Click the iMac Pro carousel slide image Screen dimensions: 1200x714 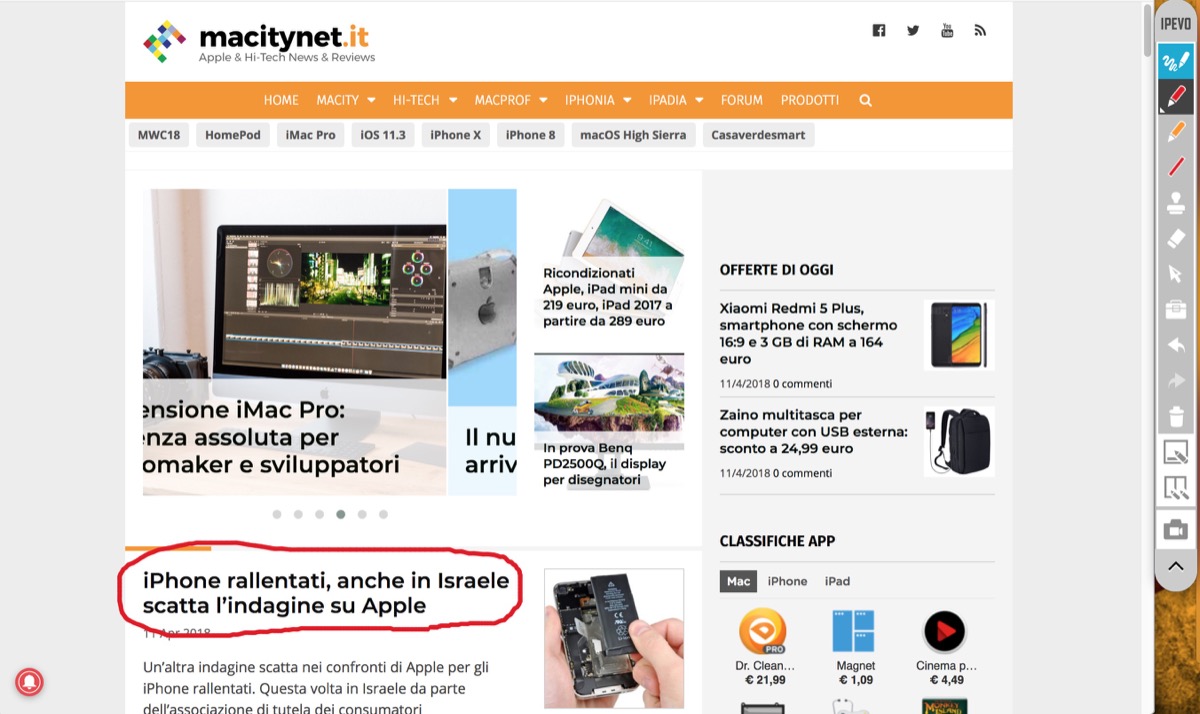(294, 342)
